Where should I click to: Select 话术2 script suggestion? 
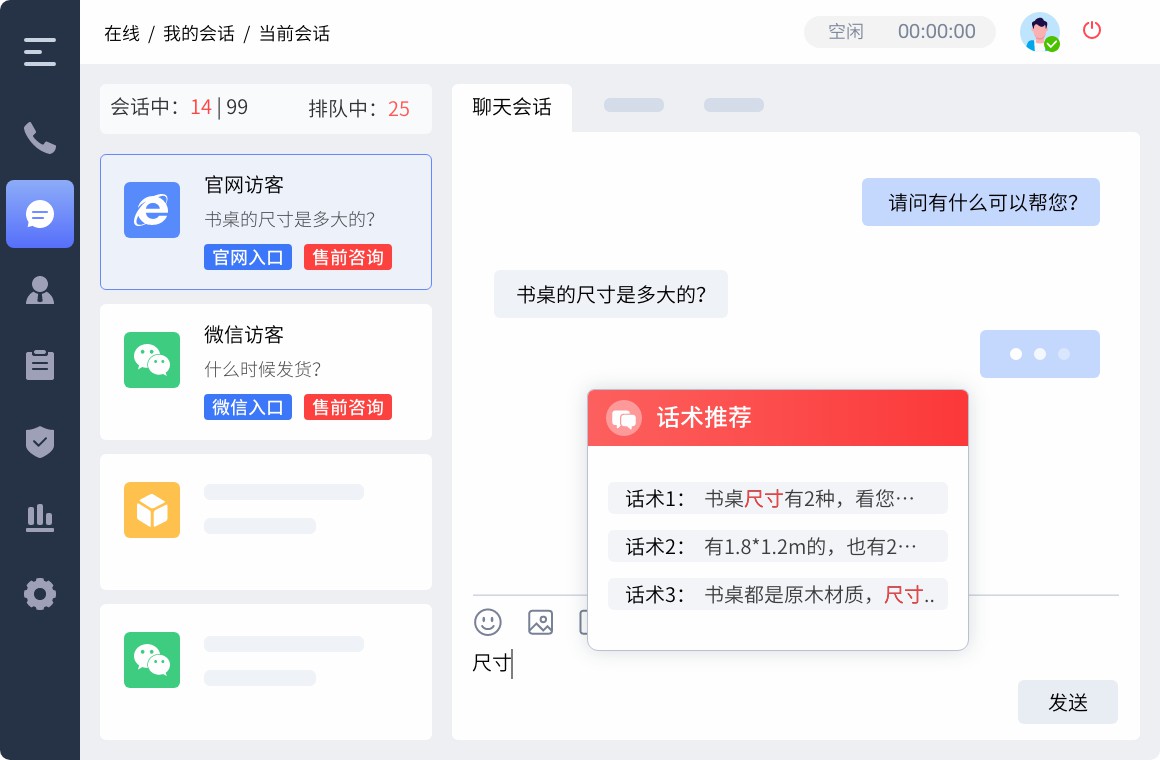pyautogui.click(x=778, y=546)
